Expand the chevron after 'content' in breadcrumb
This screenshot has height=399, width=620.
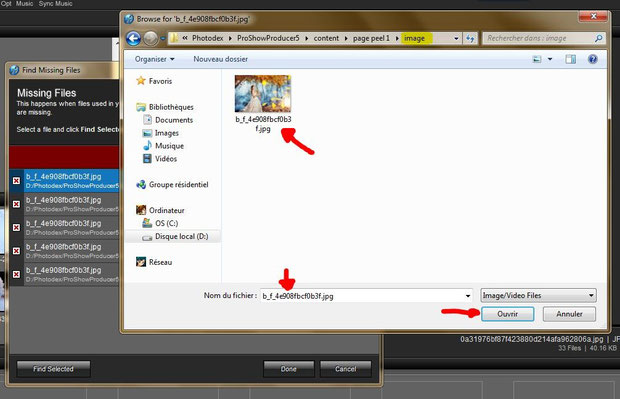point(346,38)
